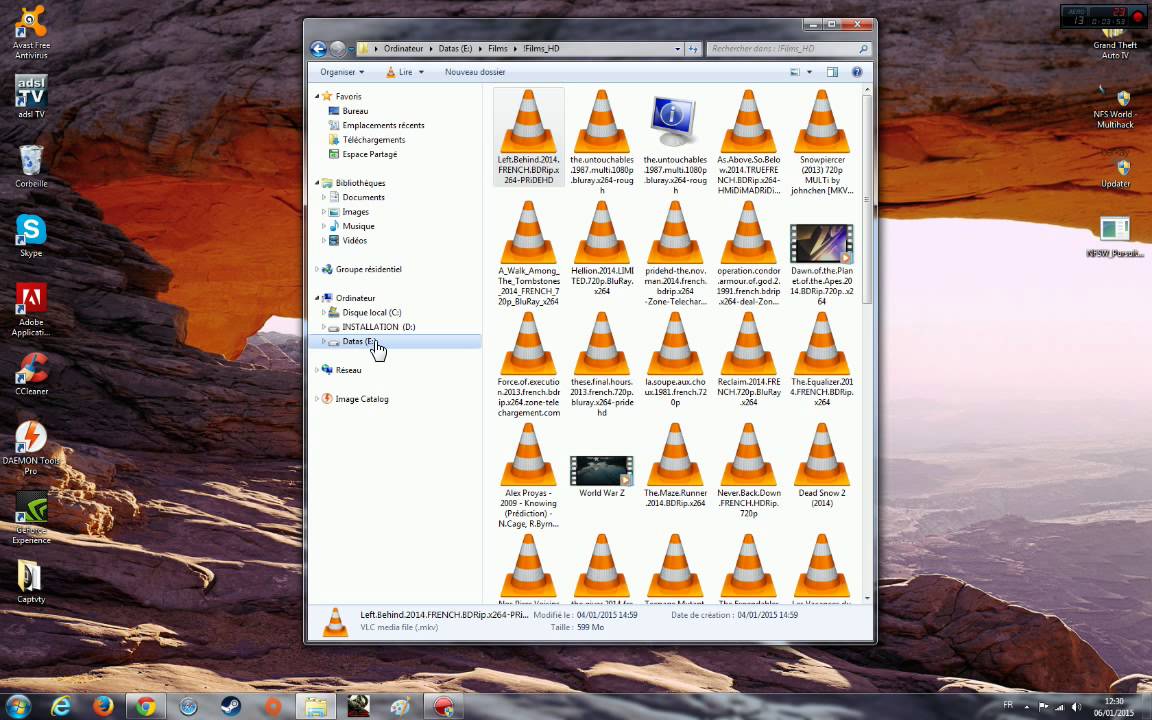Viewport: 1152px width, 720px height.
Task: Select pridehd-the.november.man.2014 file
Action: coord(675,233)
